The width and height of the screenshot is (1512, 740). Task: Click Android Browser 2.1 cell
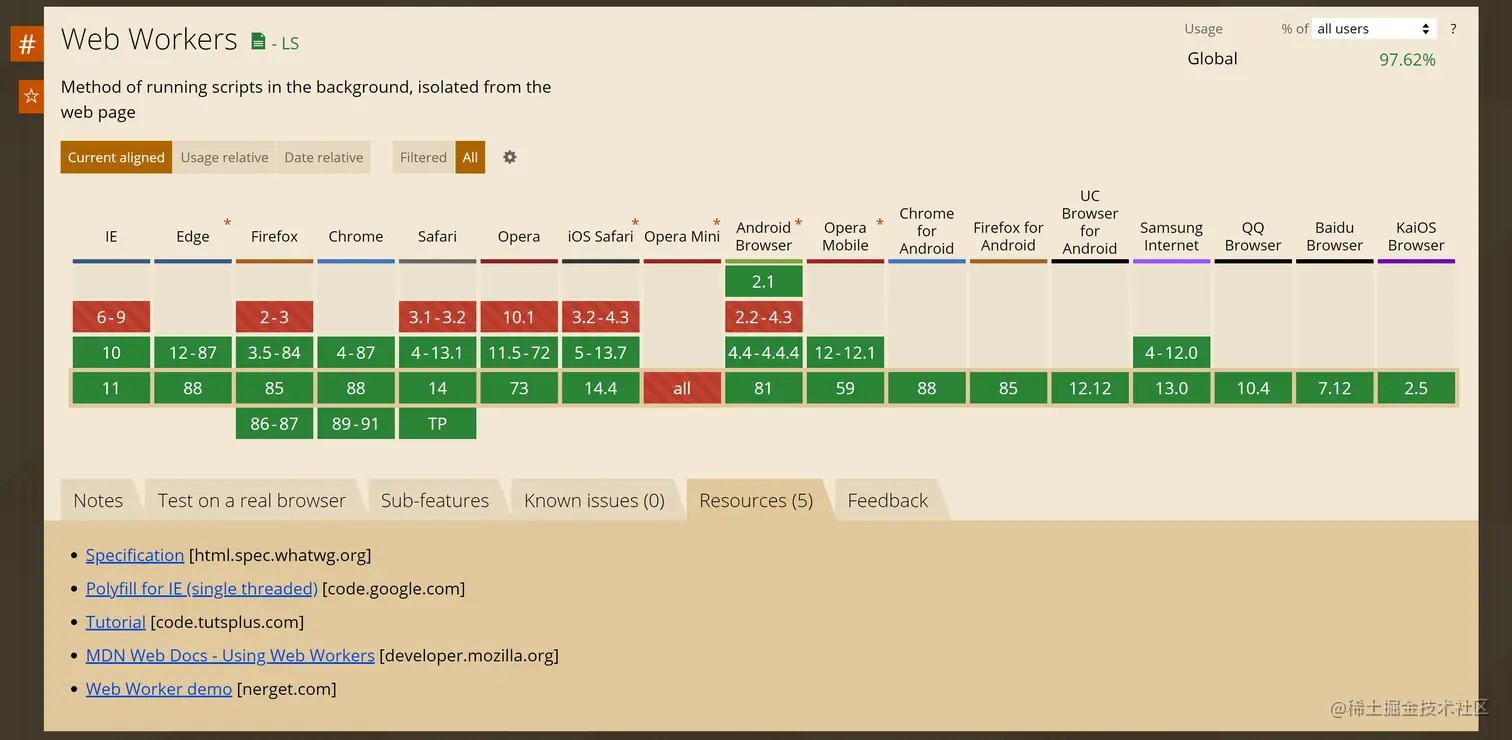[x=764, y=281]
